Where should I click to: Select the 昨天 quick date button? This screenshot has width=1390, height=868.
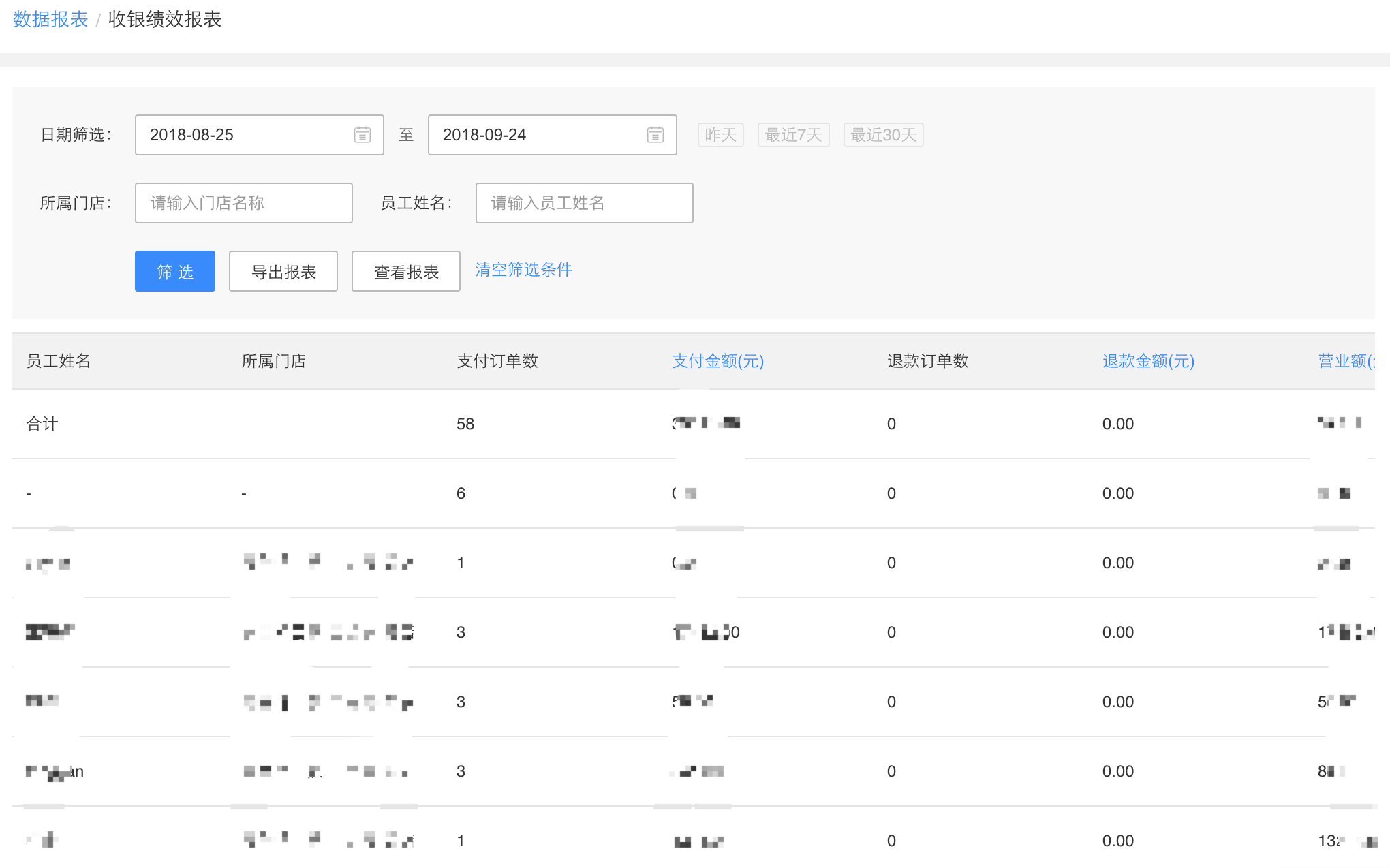pyautogui.click(x=721, y=135)
